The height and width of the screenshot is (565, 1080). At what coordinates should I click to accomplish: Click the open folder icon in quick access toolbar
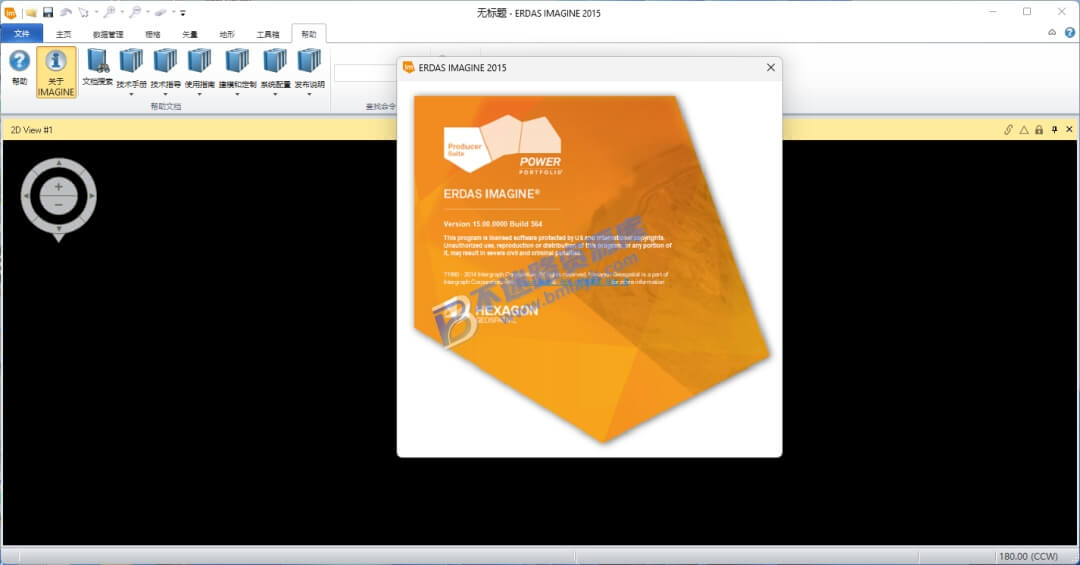[x=31, y=12]
